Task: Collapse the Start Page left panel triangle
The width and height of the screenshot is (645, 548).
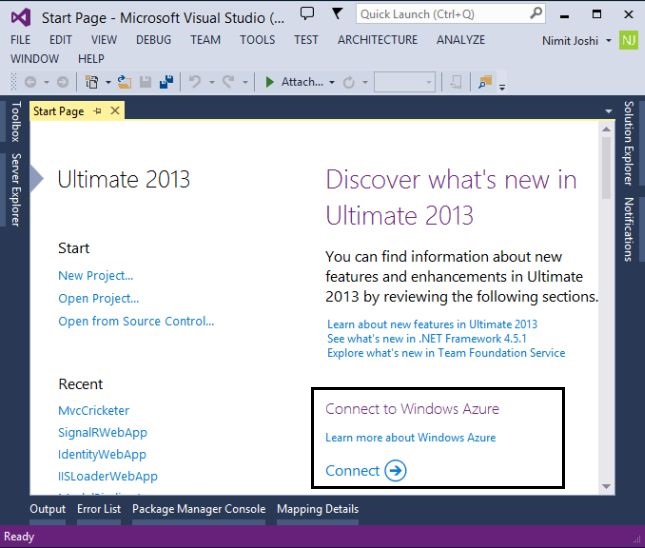Action: coord(37,179)
